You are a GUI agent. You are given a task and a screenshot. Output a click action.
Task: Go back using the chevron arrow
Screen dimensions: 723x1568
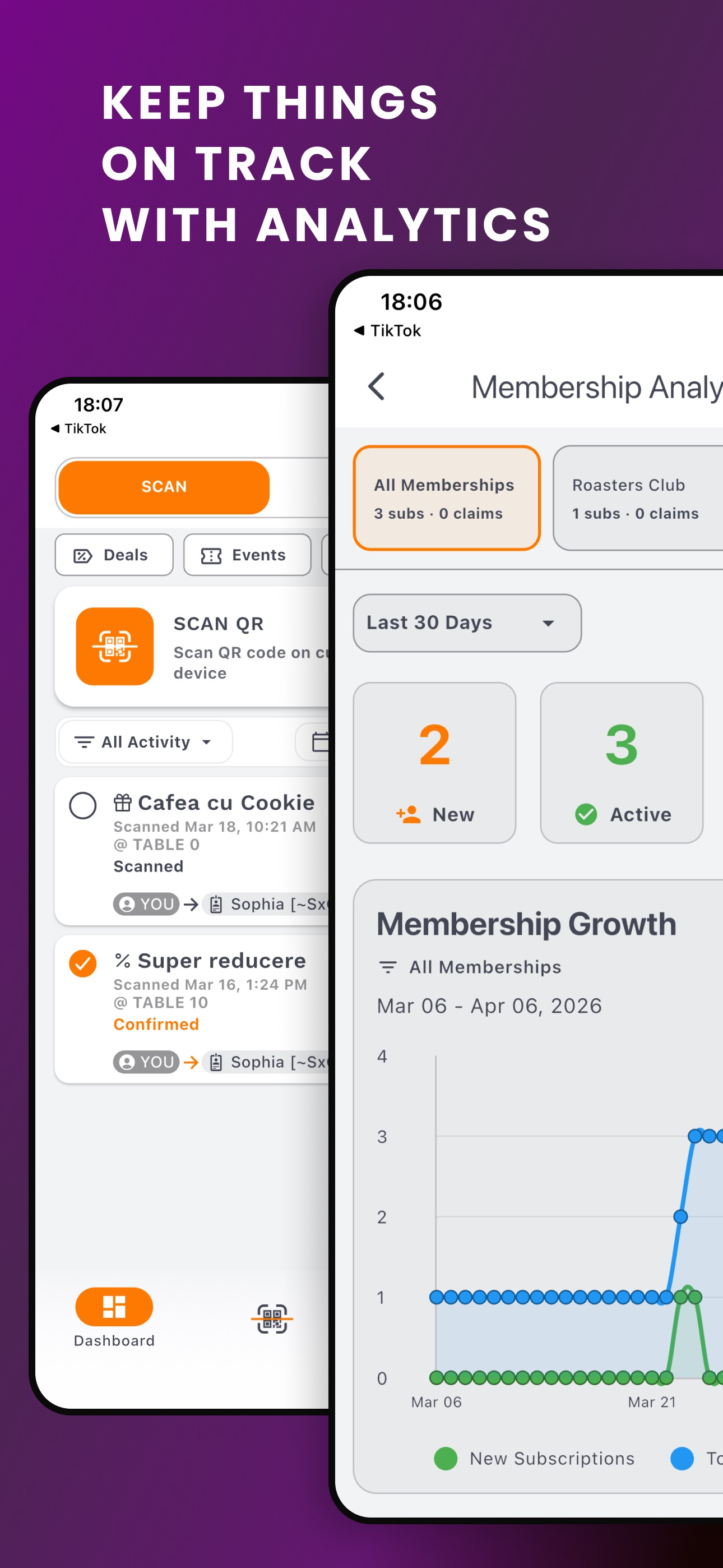pyautogui.click(x=377, y=386)
